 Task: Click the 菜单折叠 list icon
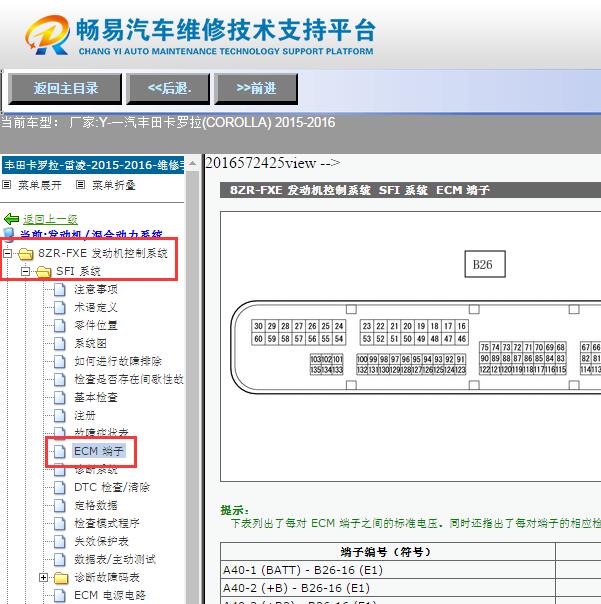[80, 185]
